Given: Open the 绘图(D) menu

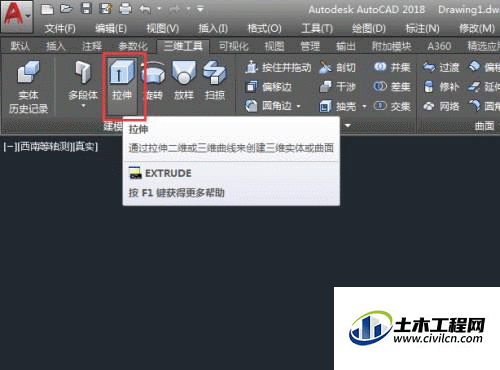Looking at the screenshot, I should (x=369, y=29).
